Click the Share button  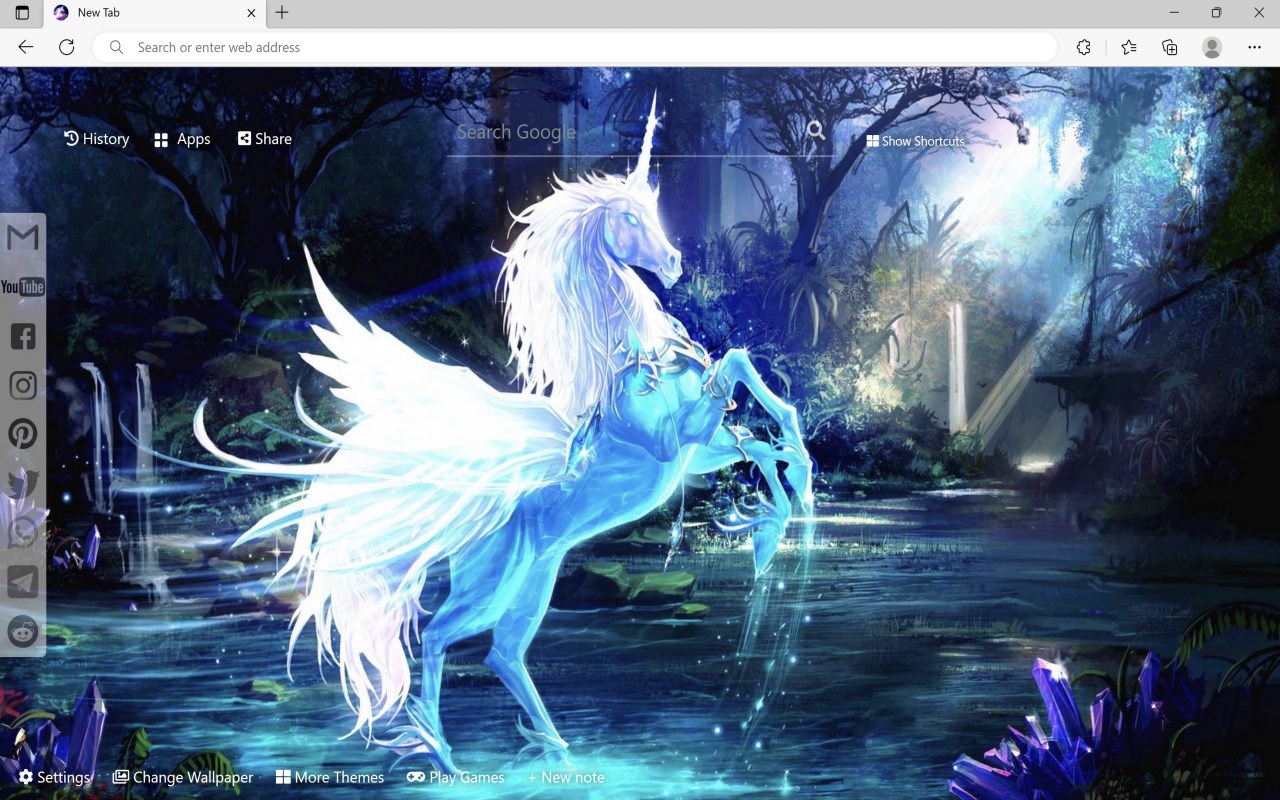(265, 139)
